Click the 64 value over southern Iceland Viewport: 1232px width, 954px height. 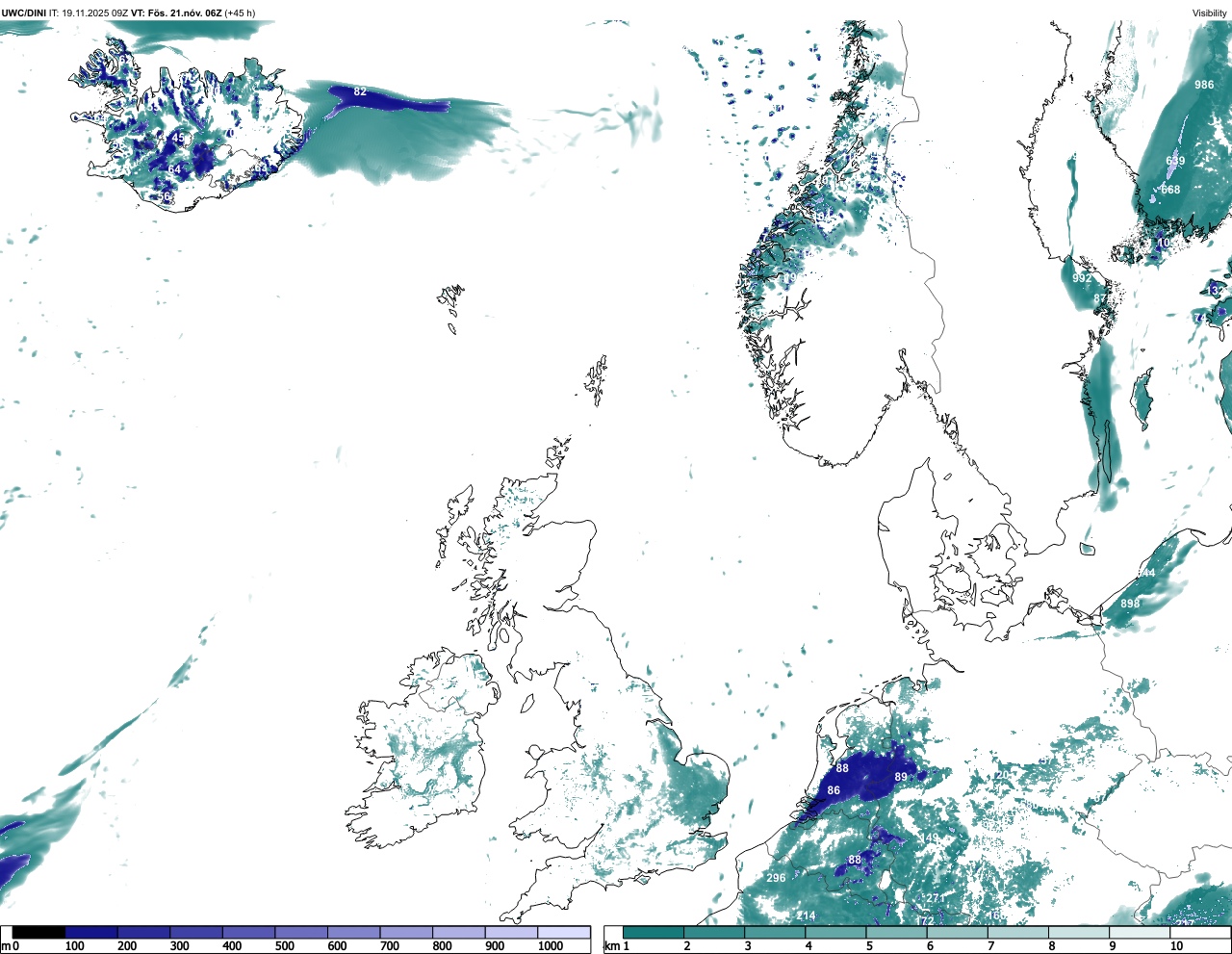(x=174, y=169)
